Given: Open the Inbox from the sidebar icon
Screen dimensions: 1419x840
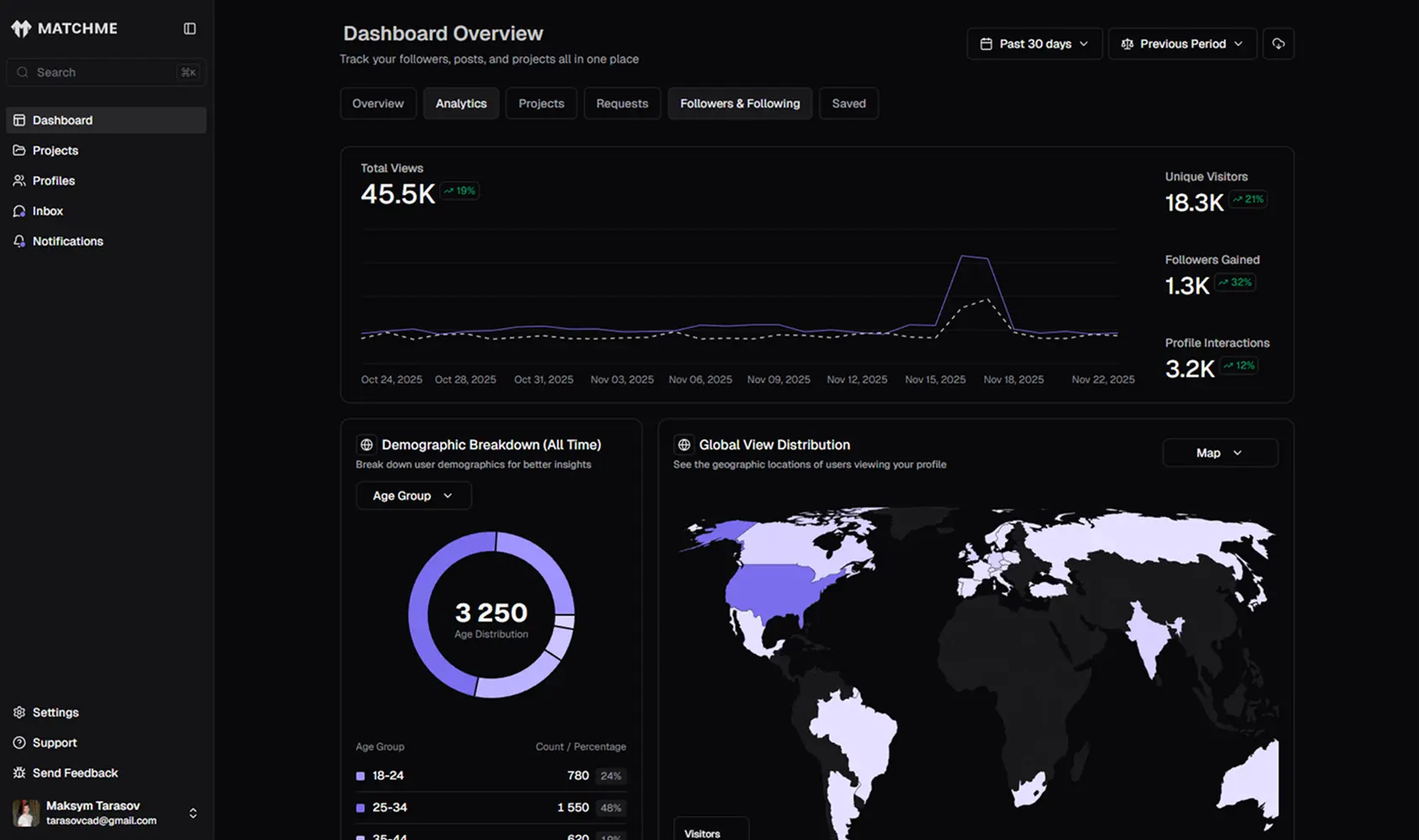Looking at the screenshot, I should pyautogui.click(x=18, y=211).
